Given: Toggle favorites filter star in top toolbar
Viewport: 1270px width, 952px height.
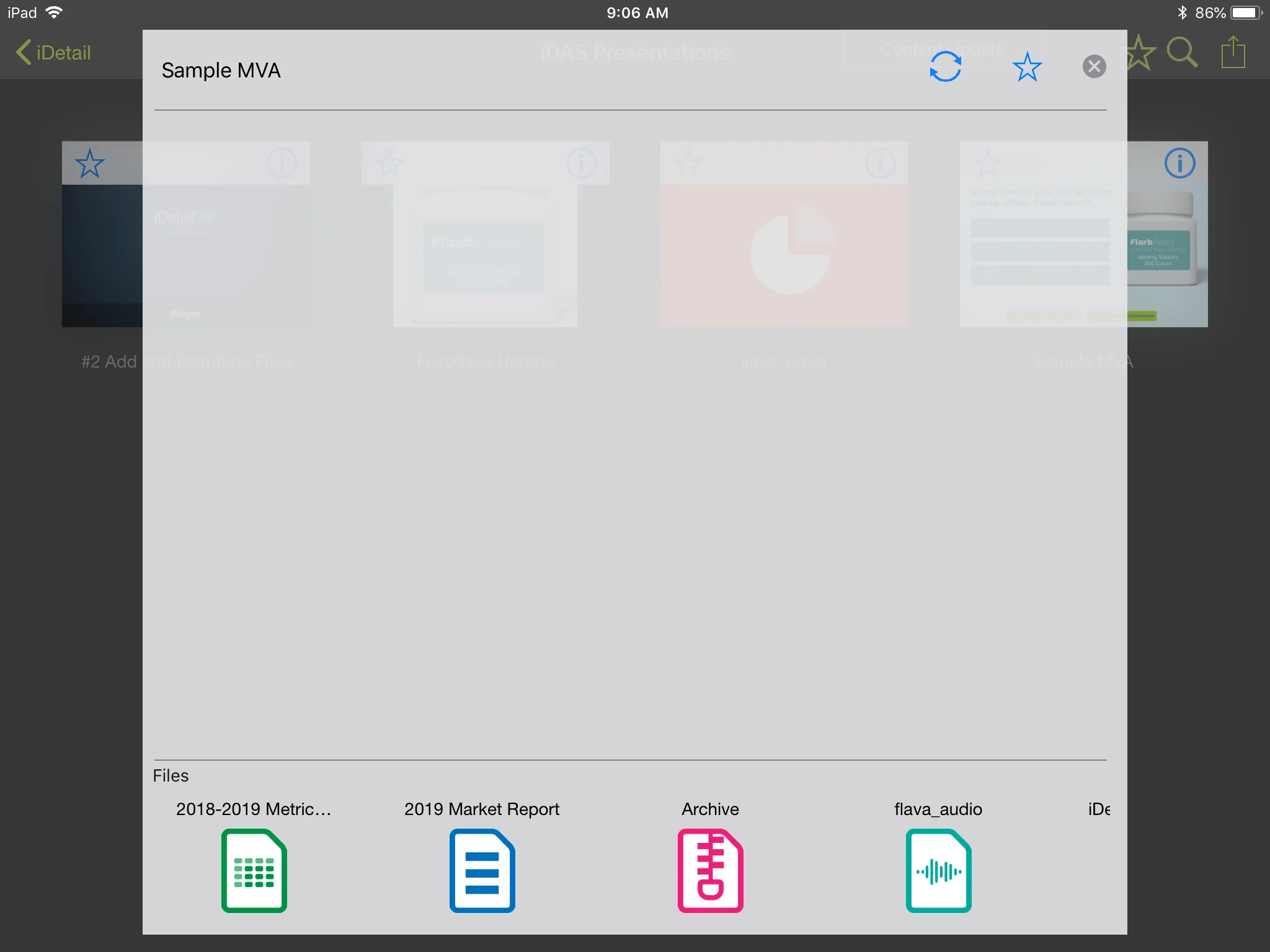Looking at the screenshot, I should [1141, 53].
